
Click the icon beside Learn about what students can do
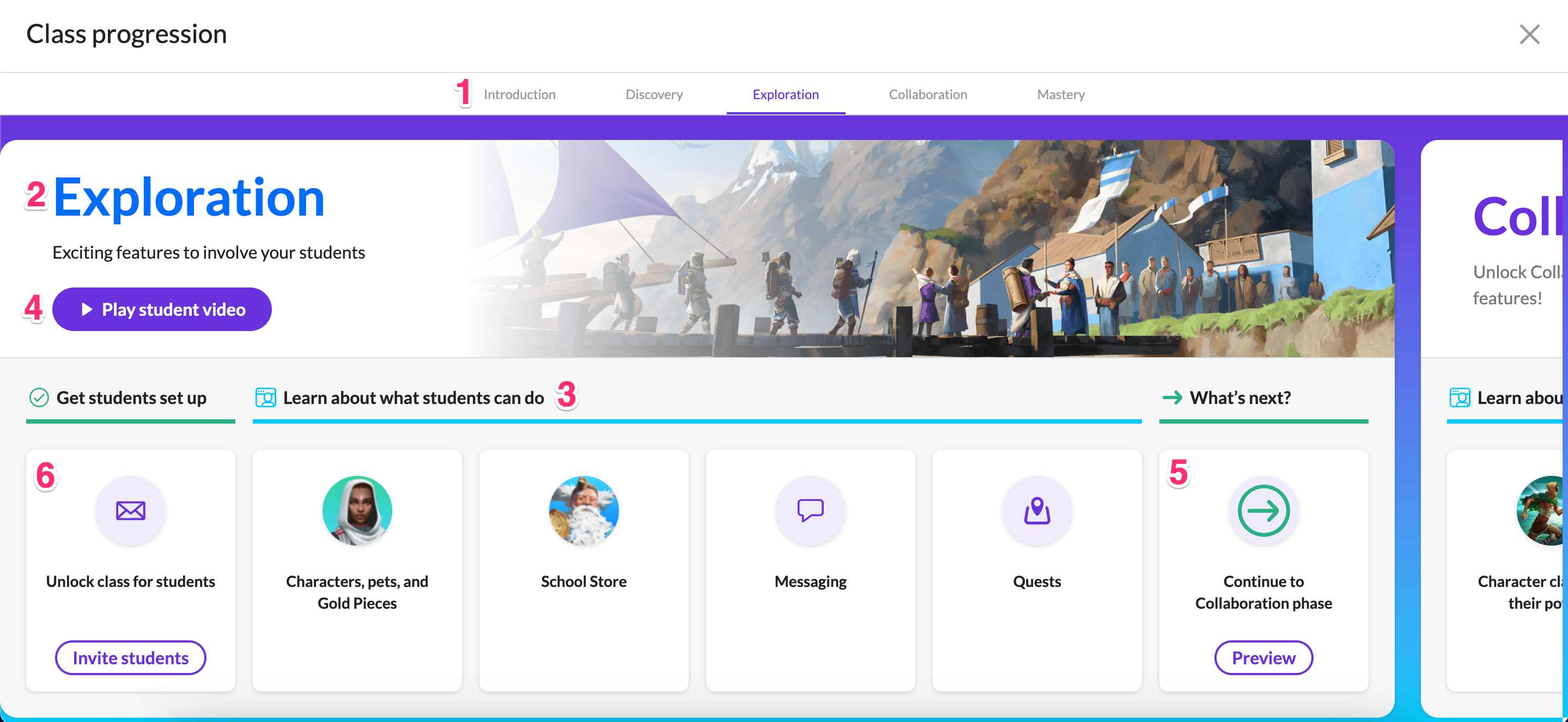pyautogui.click(x=265, y=398)
